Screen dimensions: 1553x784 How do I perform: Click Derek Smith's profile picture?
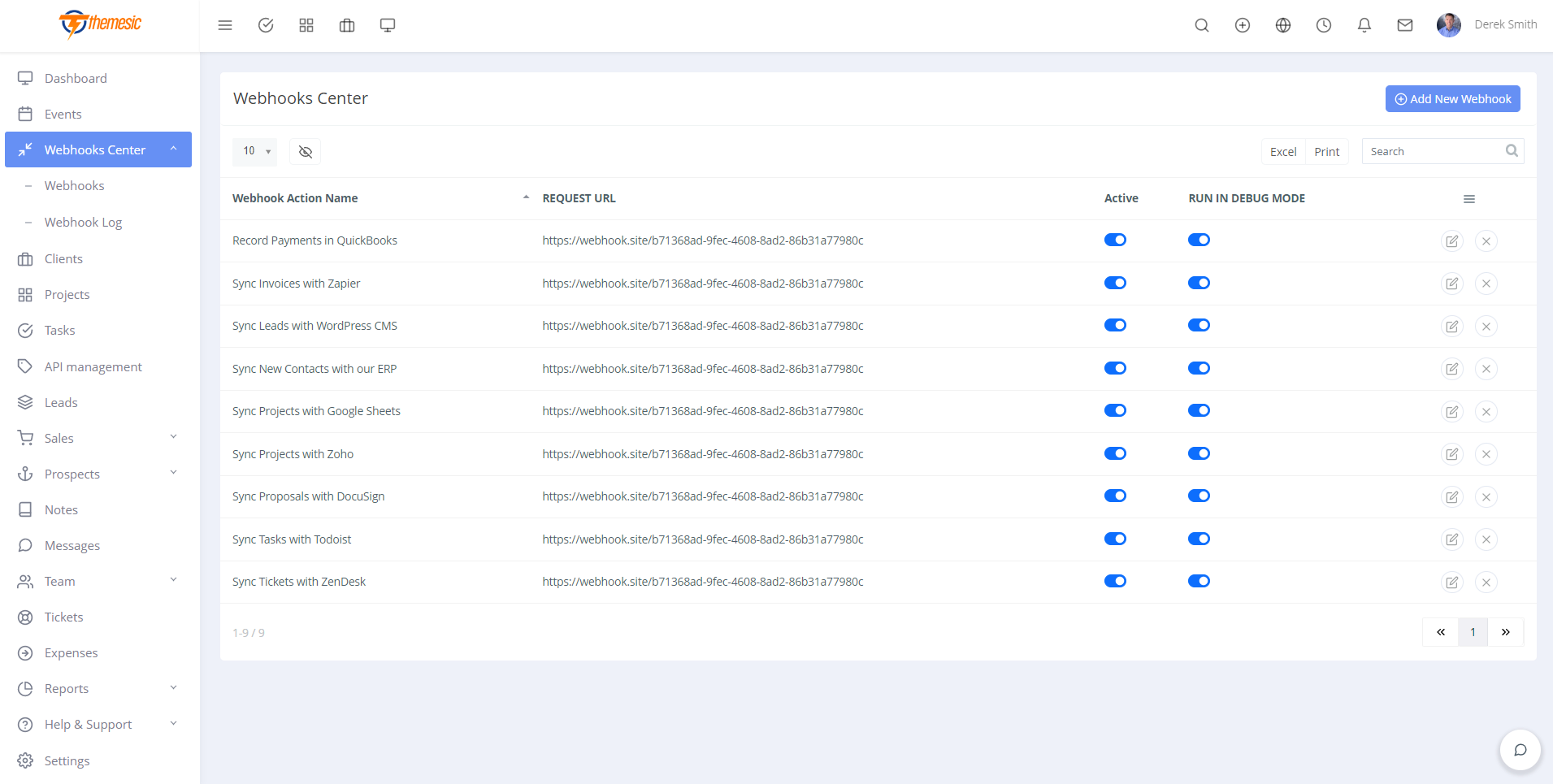1449,25
